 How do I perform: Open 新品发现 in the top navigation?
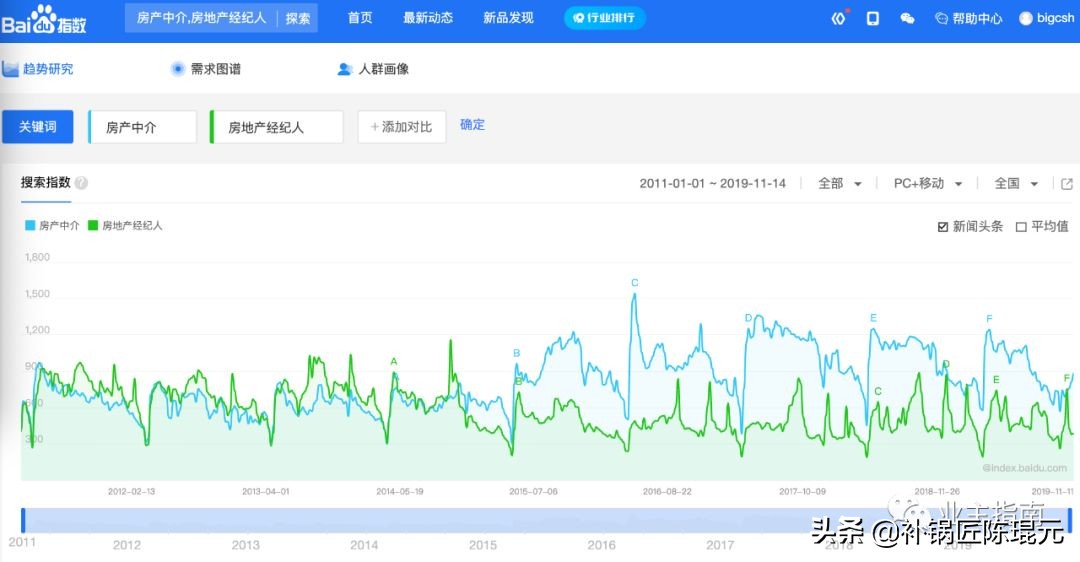(508, 18)
